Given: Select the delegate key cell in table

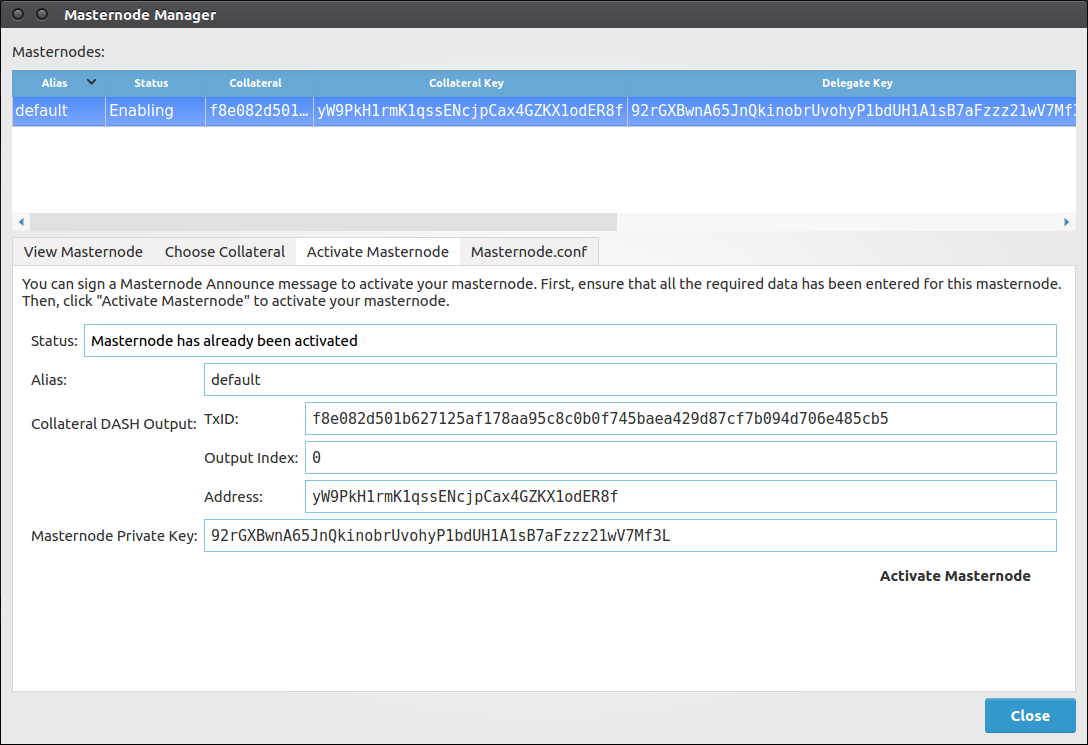Looking at the screenshot, I should tap(851, 111).
